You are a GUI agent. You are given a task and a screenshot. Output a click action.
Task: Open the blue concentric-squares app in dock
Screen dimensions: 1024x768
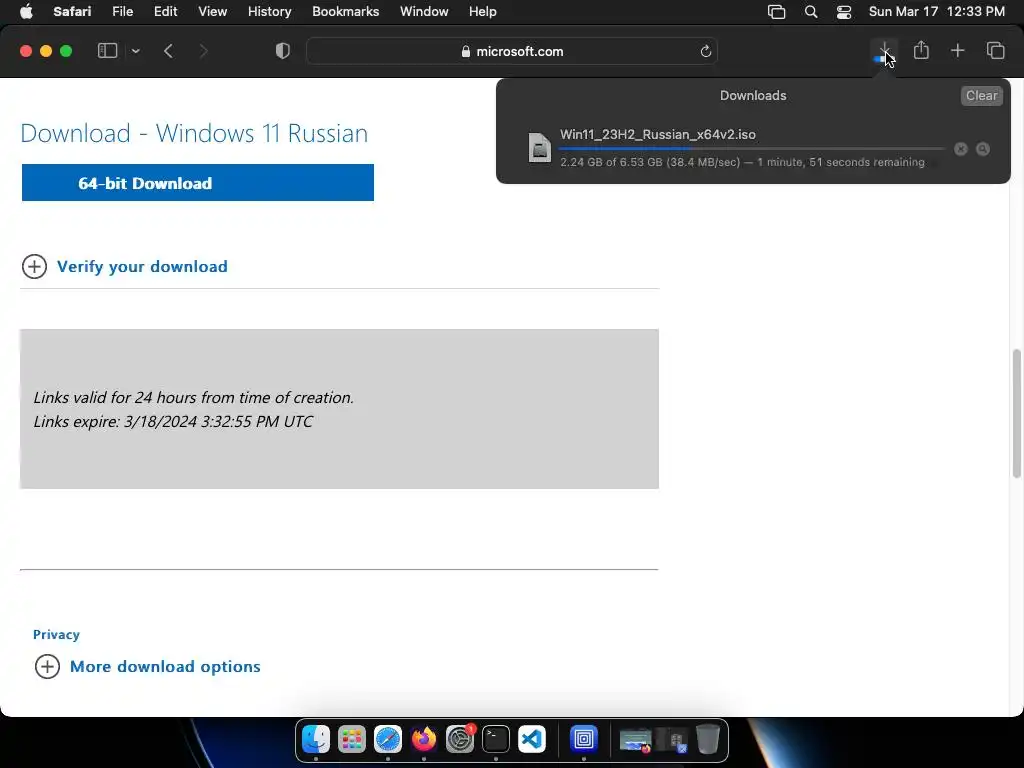[x=584, y=739]
